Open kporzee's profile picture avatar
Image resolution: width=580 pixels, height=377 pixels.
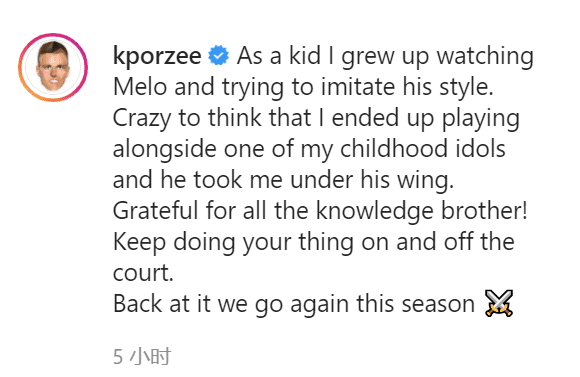[53, 67]
